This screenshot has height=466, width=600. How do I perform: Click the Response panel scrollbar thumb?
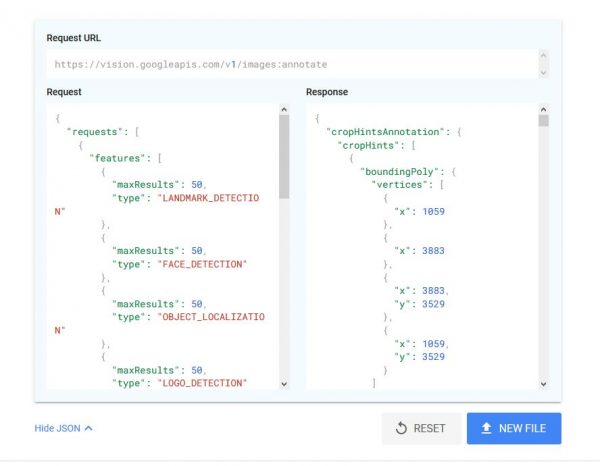[543, 121]
